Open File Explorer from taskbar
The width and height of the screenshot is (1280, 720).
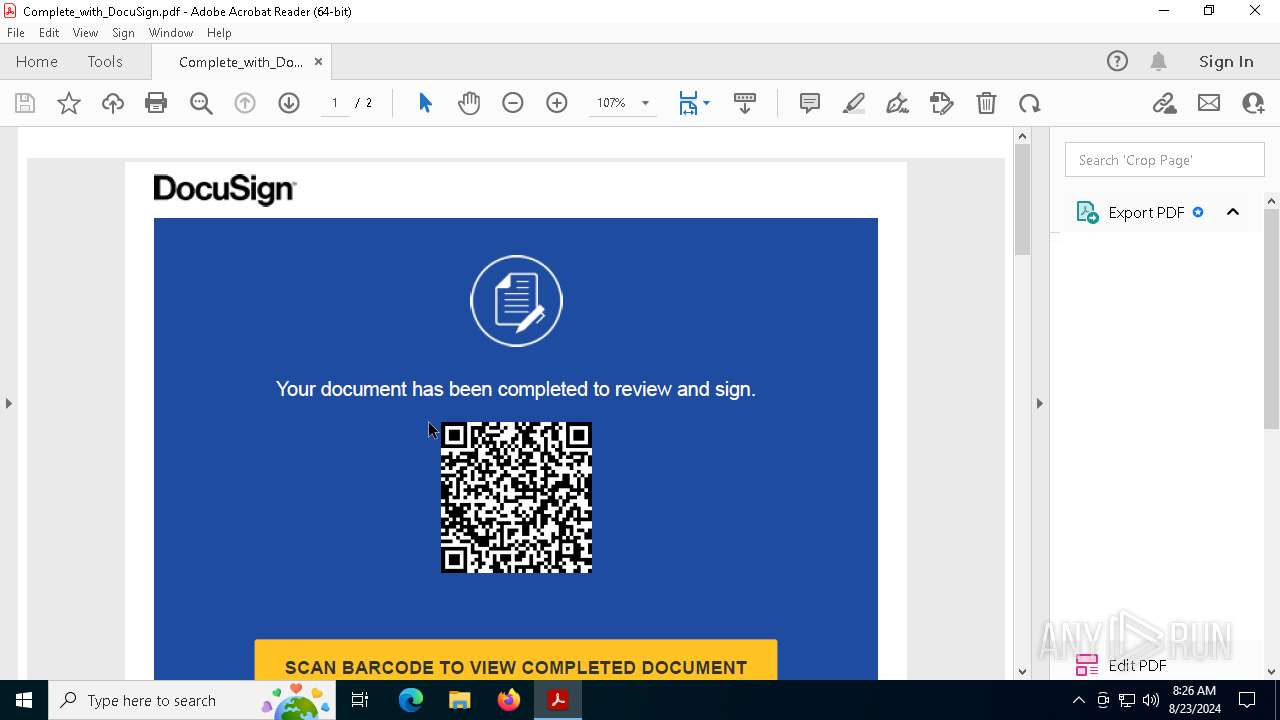[x=460, y=700]
